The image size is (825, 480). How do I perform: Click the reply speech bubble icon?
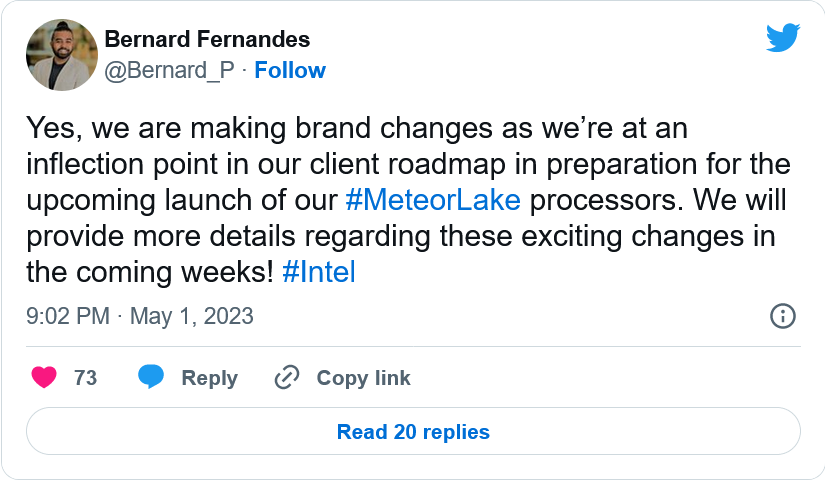pyautogui.click(x=151, y=377)
